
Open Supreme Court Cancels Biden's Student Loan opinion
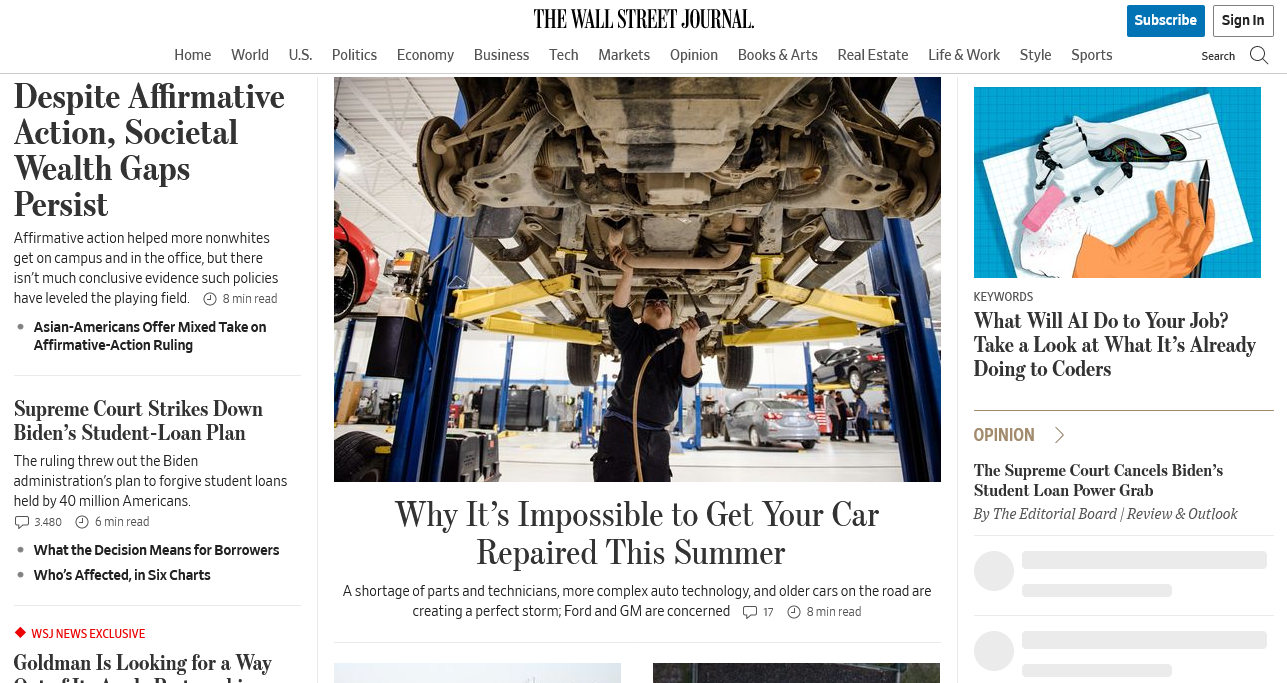pyautogui.click(x=1098, y=480)
